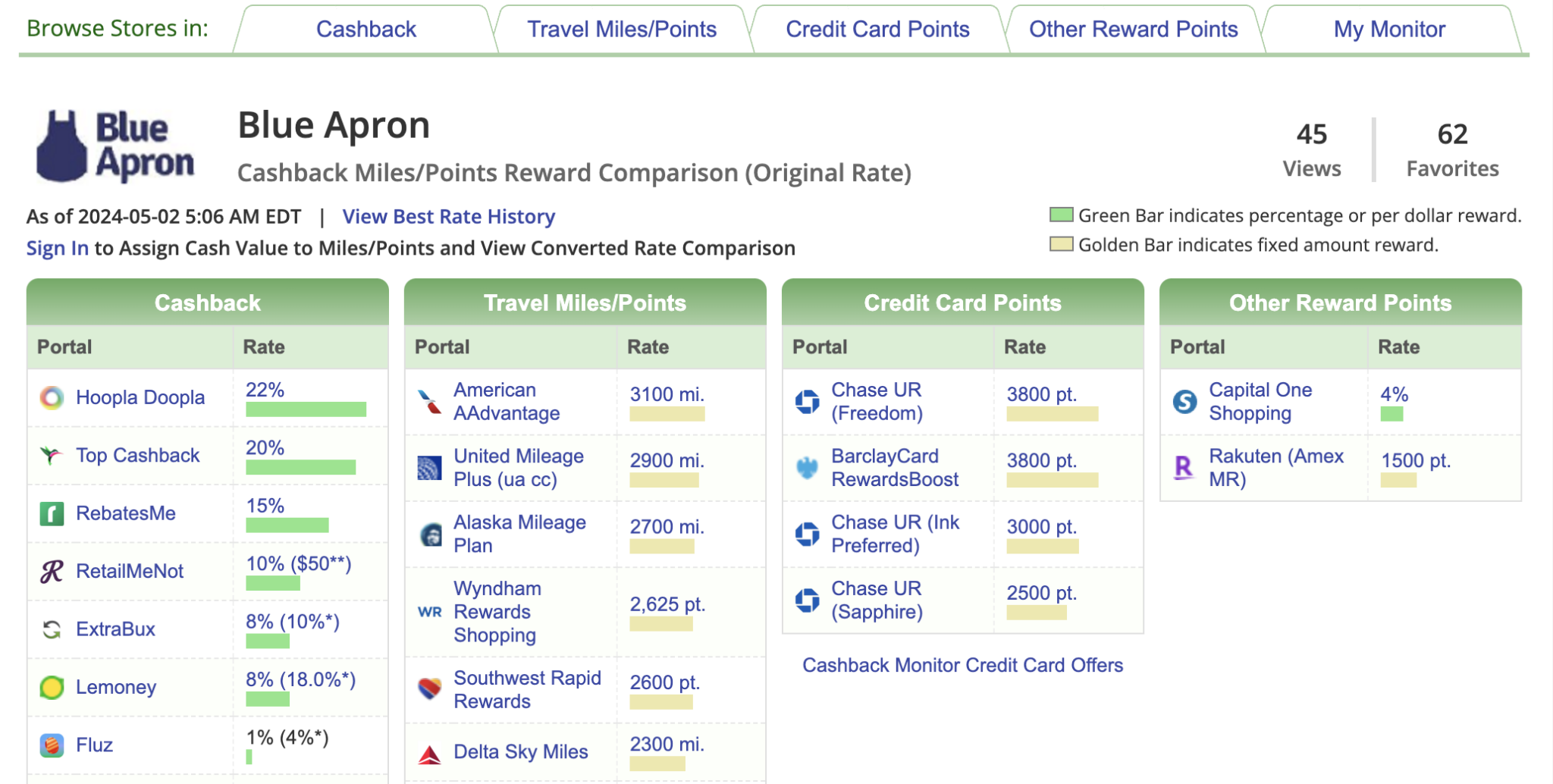Image resolution: width=1553 pixels, height=784 pixels.
Task: Click the American AAdvantage airline icon
Action: click(428, 401)
